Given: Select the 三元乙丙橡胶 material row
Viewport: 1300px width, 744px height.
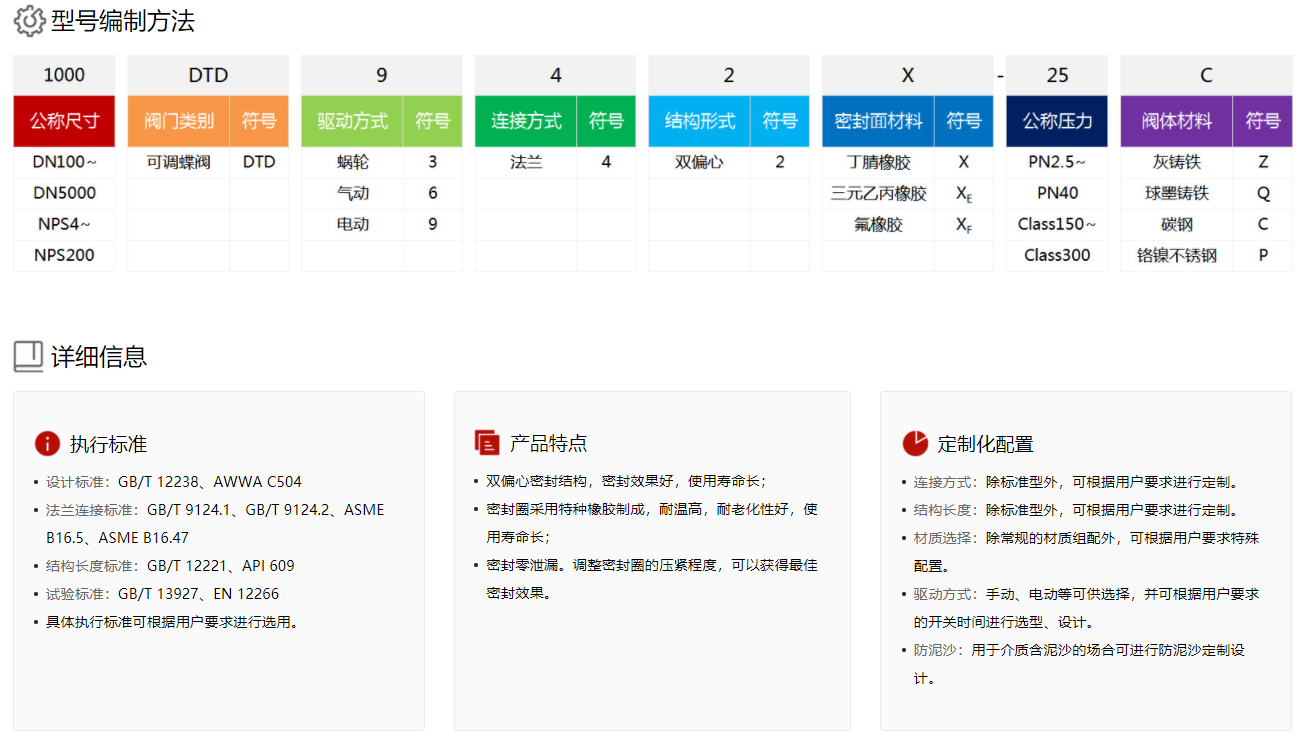Looking at the screenshot, I should point(878,193).
